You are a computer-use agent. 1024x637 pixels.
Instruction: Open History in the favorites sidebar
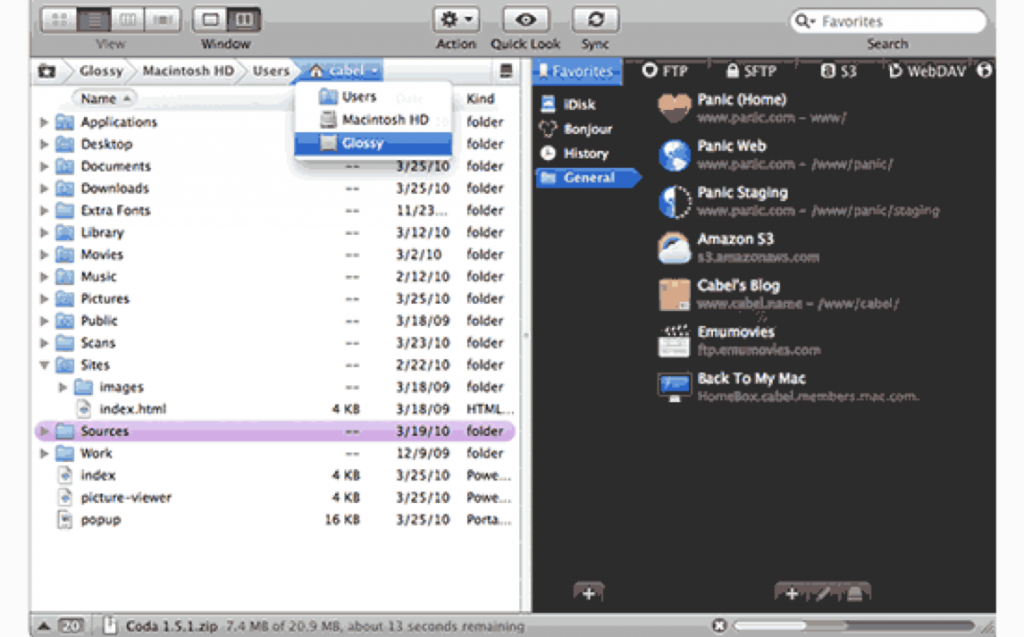[x=575, y=153]
